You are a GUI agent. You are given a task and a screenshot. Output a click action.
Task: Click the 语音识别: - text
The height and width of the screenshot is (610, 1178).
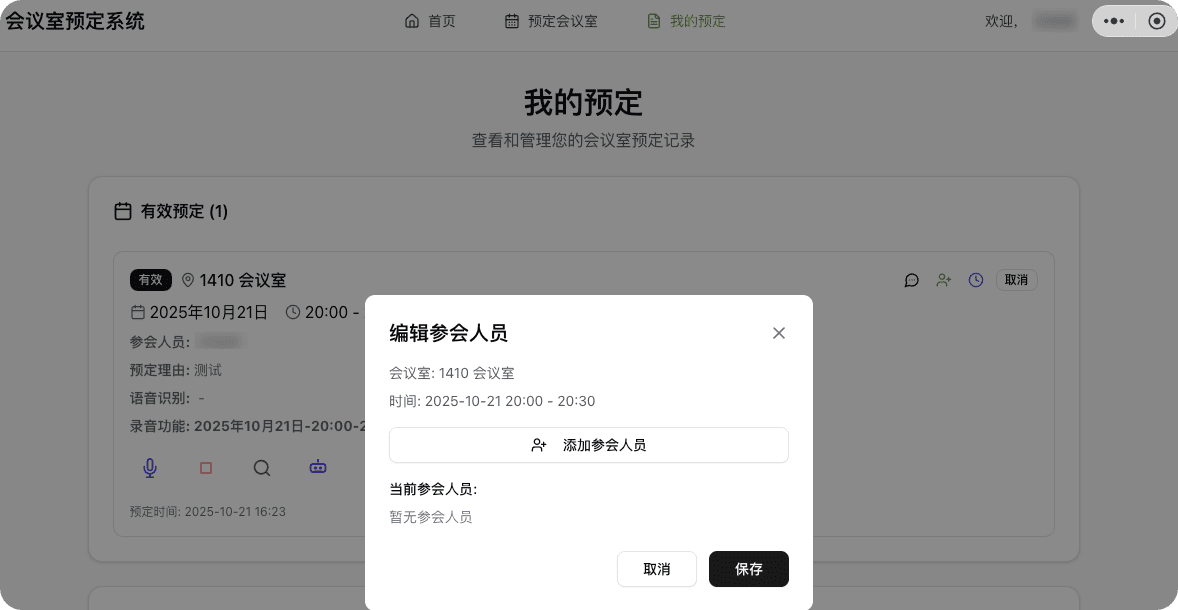168,397
